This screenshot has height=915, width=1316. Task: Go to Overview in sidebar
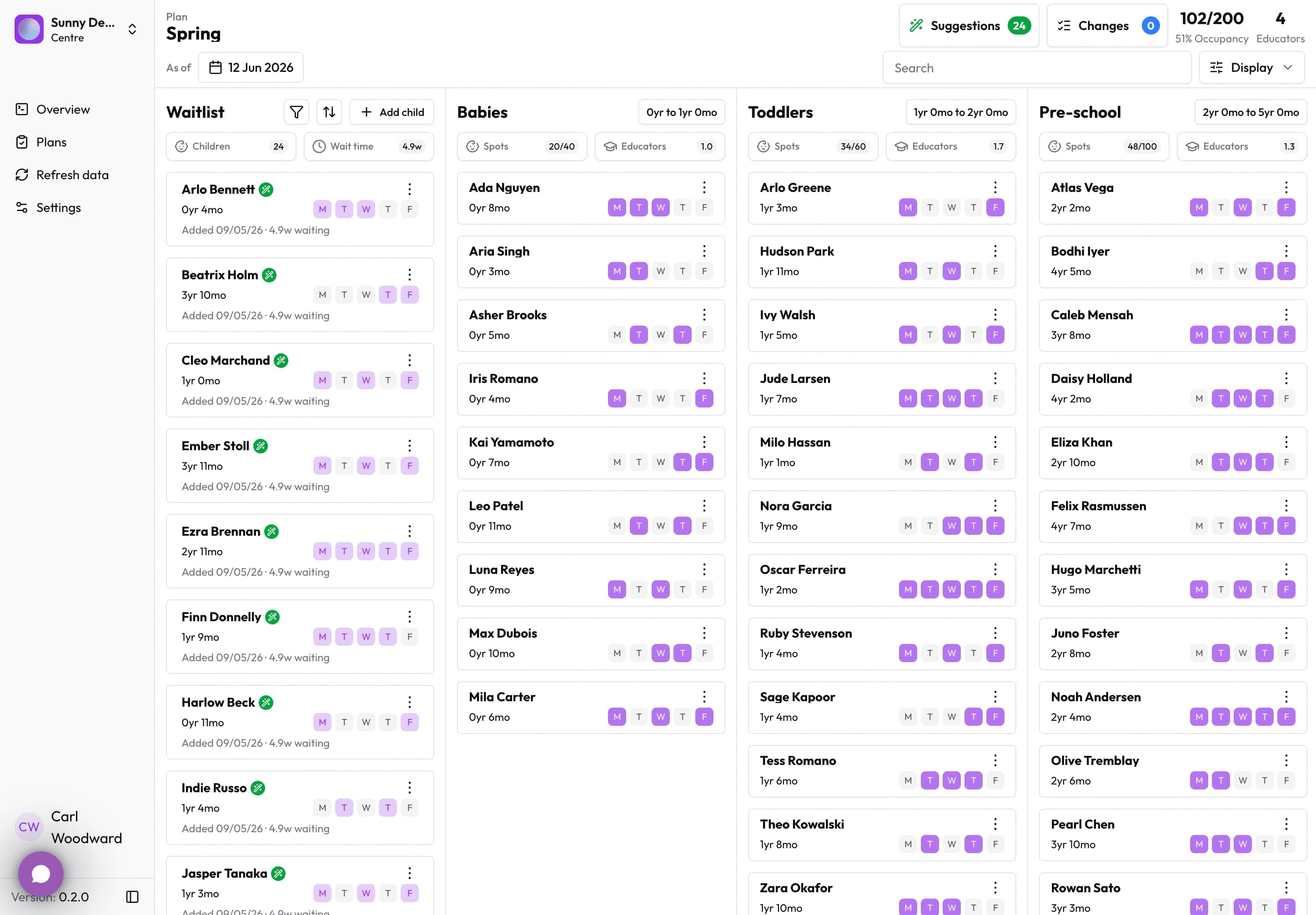click(x=63, y=110)
